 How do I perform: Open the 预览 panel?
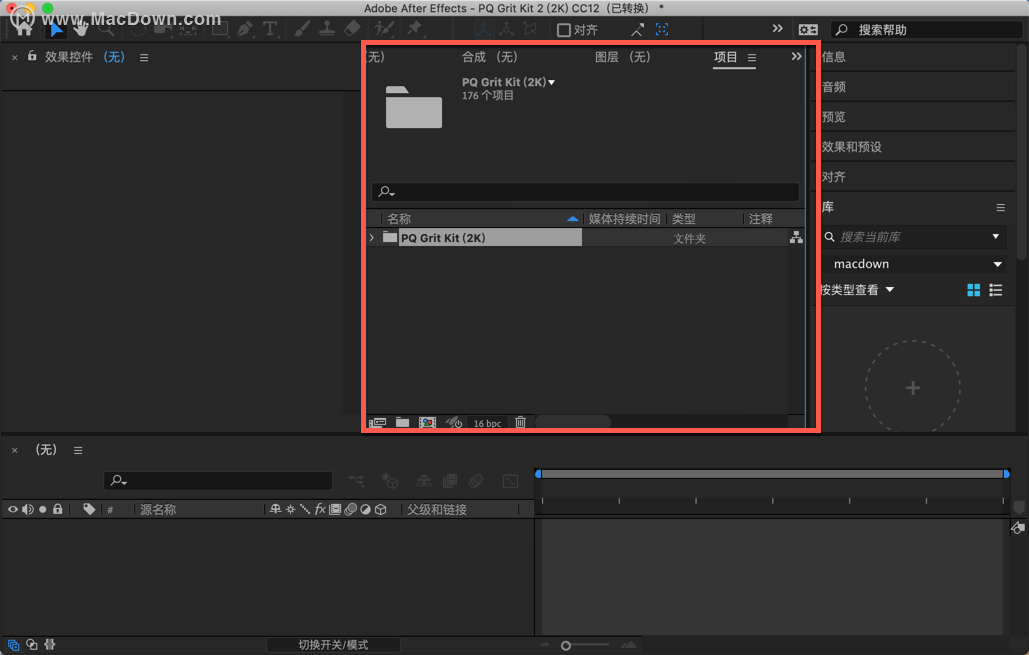coord(833,117)
